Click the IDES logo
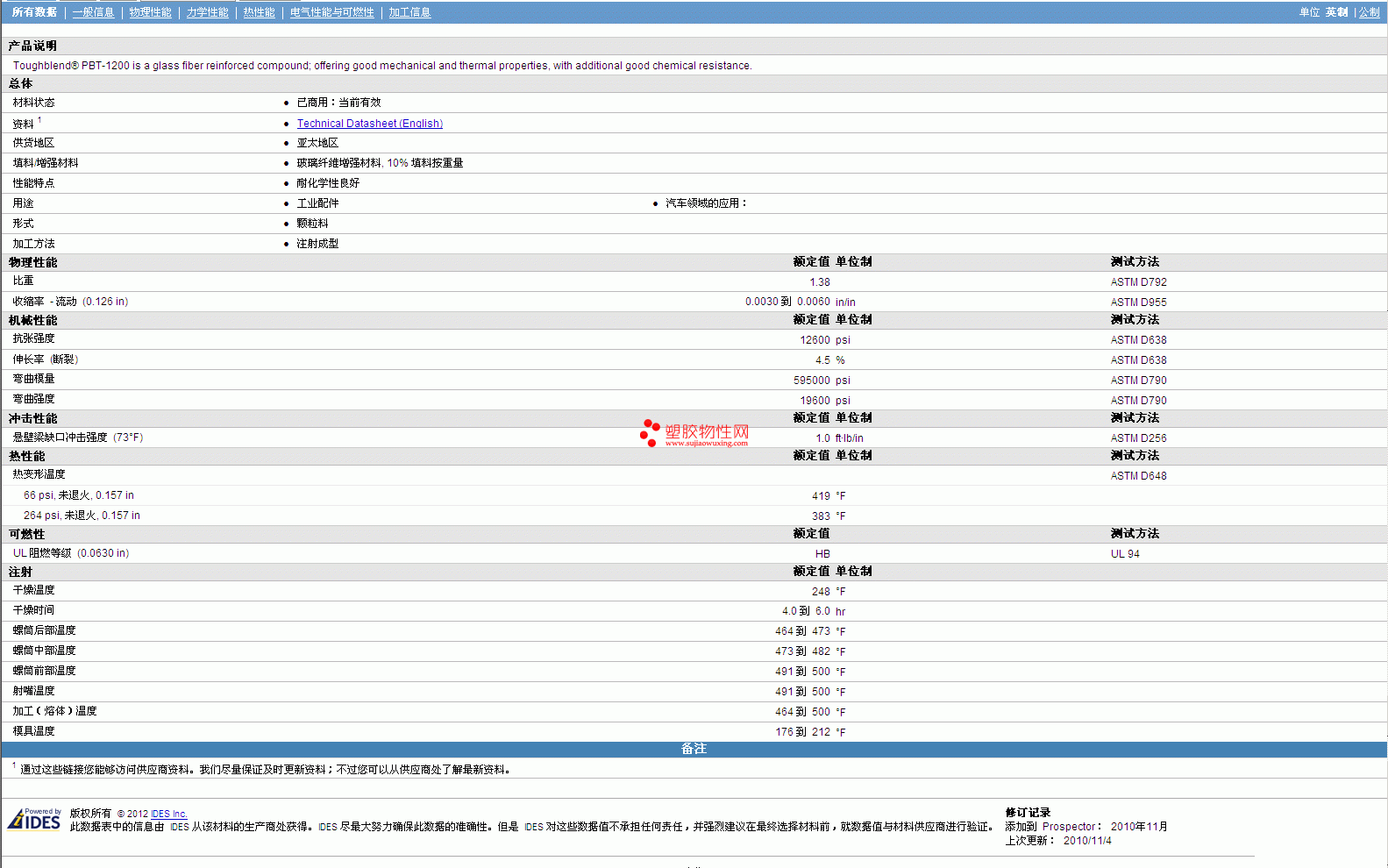Image resolution: width=1388 pixels, height=868 pixels. [34, 819]
